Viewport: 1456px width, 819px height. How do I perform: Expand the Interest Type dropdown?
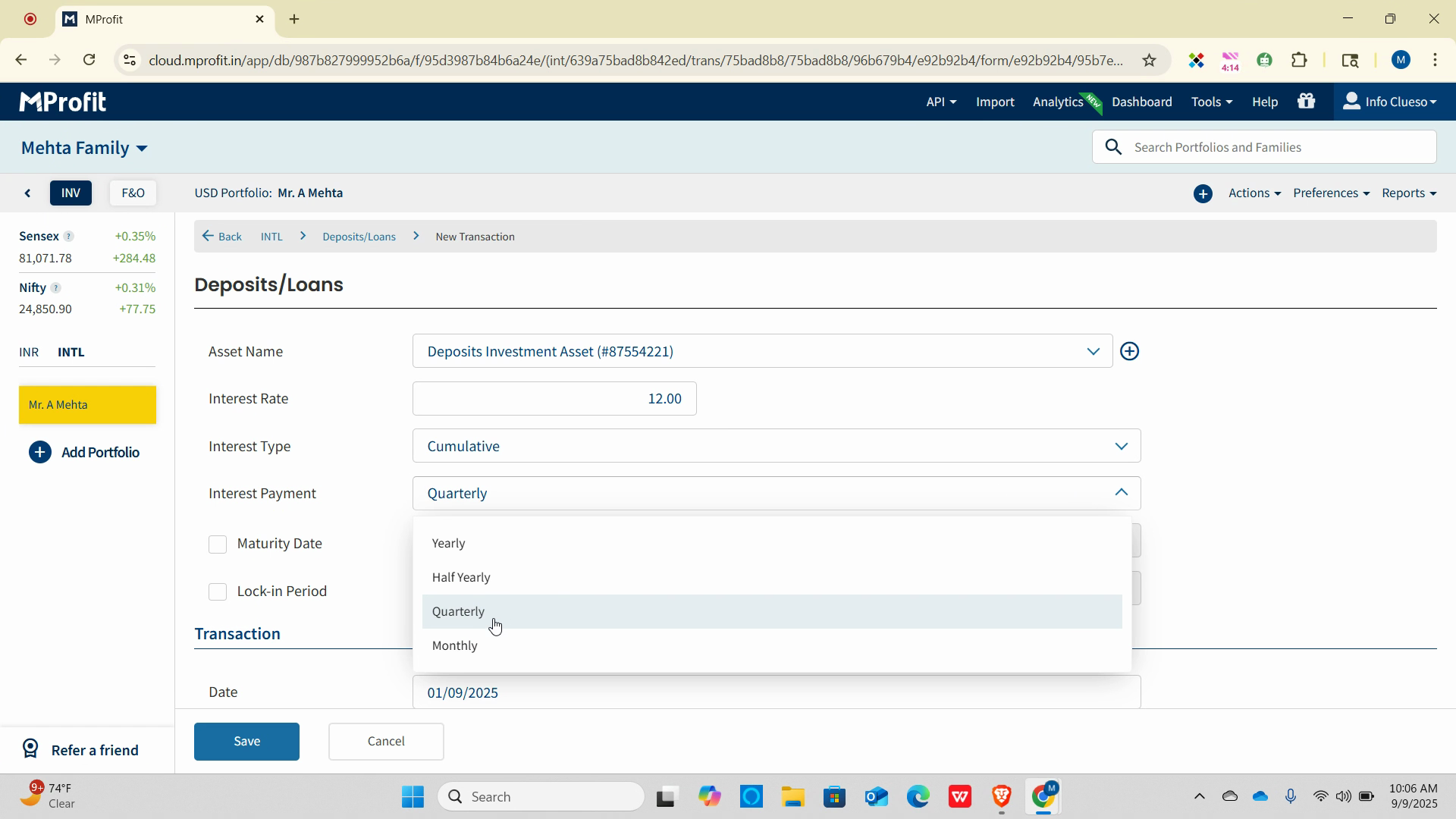(776, 446)
